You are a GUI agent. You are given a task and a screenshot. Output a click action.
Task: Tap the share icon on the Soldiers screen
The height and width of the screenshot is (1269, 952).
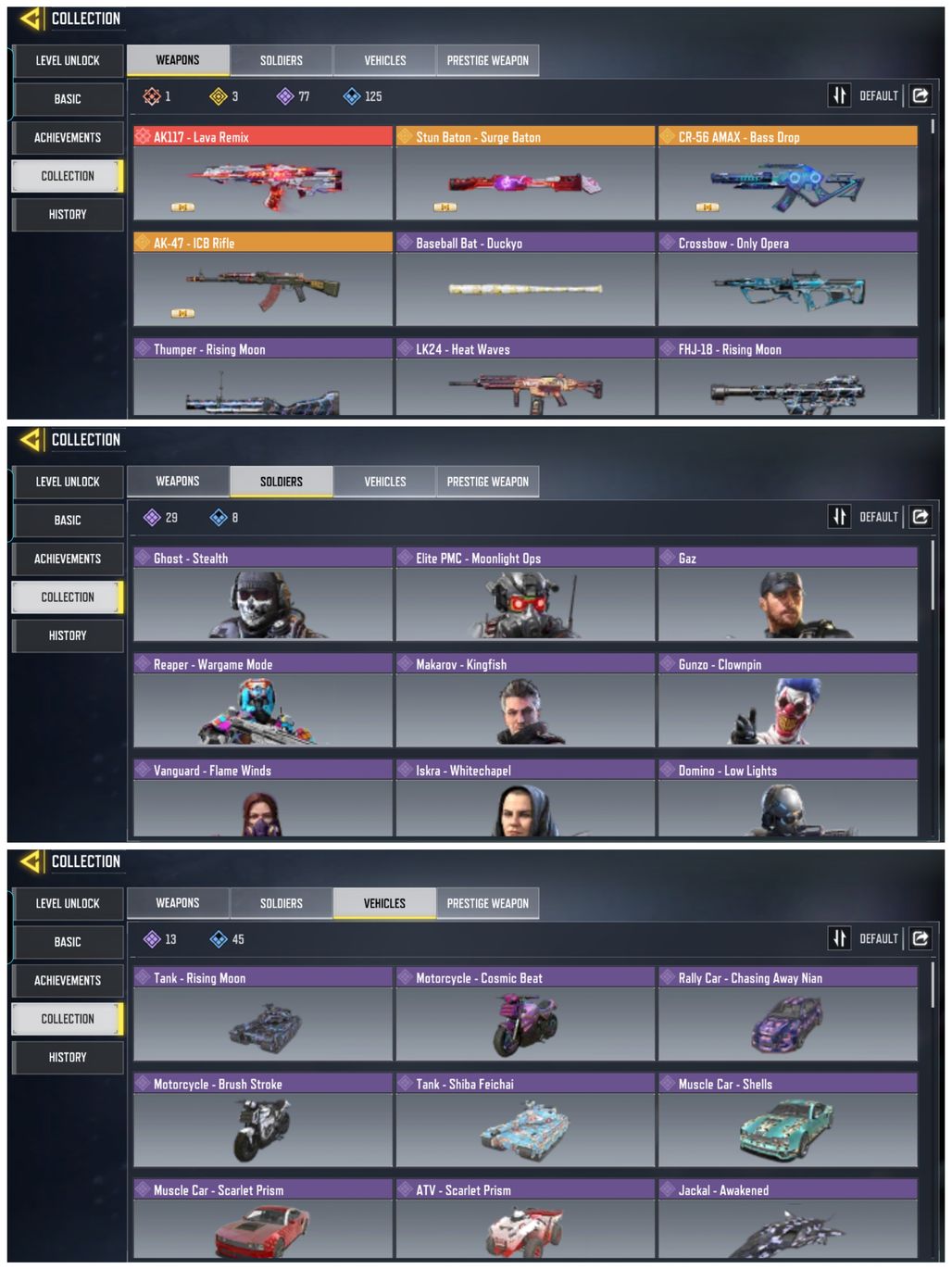[921, 517]
